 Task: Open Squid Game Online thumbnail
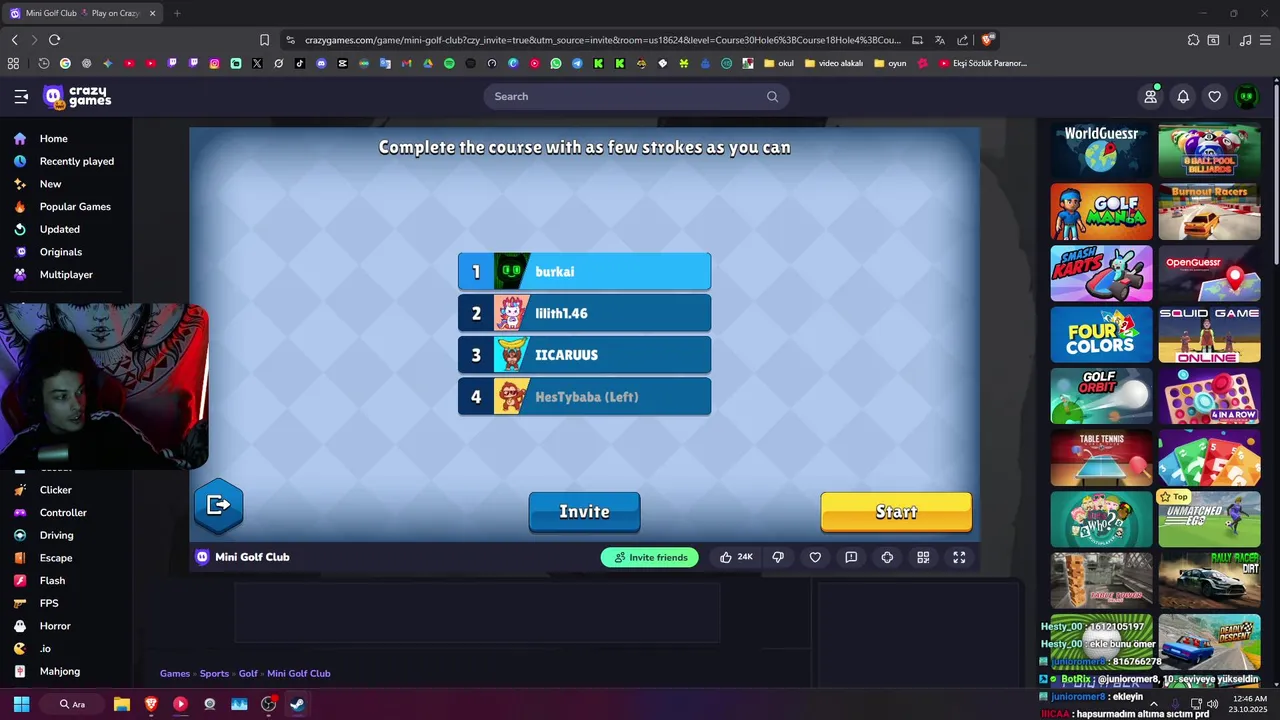(x=1209, y=334)
